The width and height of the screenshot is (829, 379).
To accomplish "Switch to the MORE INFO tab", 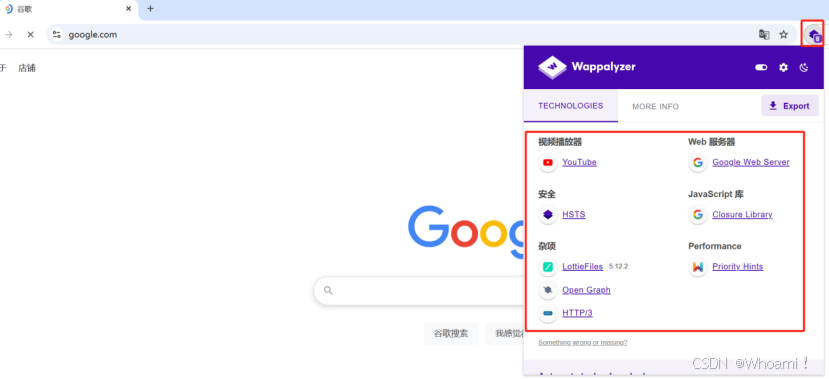I will tap(656, 106).
